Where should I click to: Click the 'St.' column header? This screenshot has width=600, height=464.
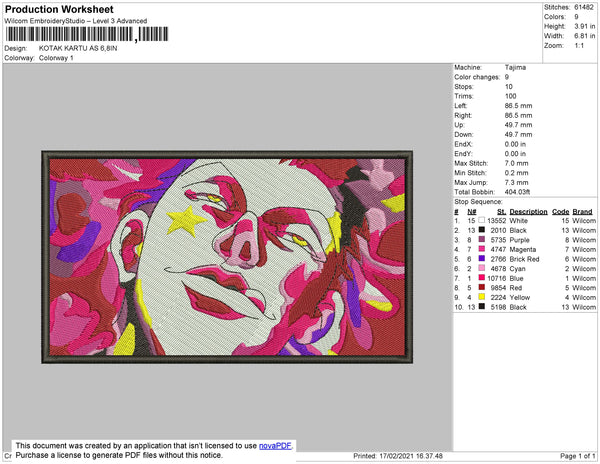click(502, 212)
